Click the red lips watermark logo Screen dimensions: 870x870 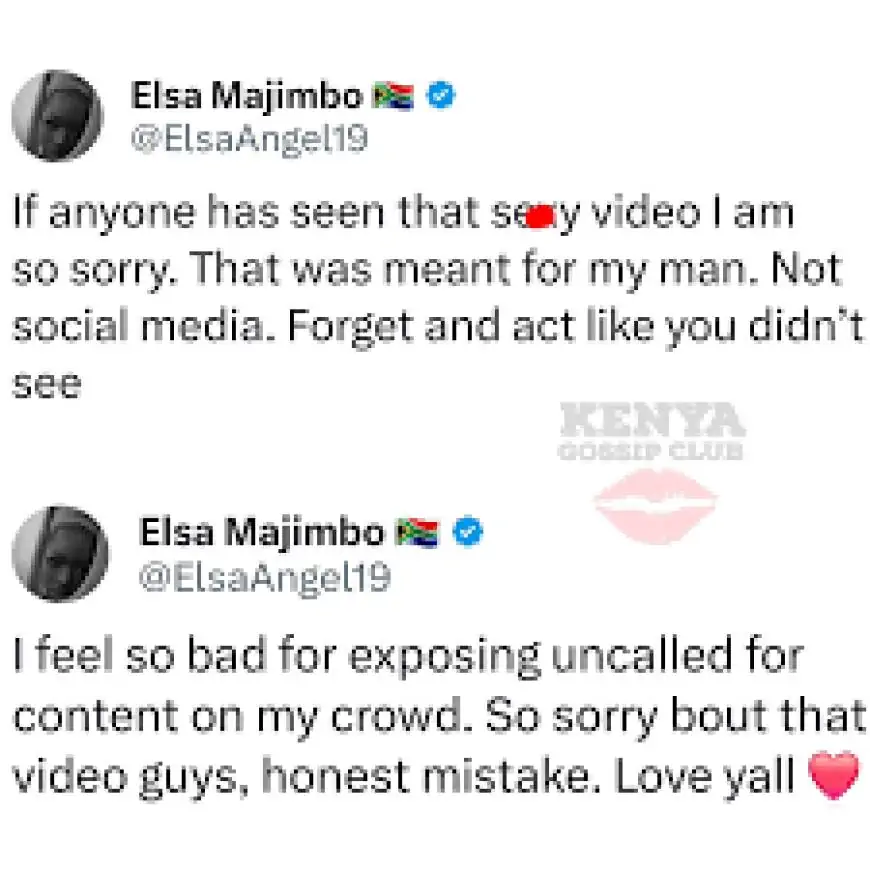coord(655,505)
